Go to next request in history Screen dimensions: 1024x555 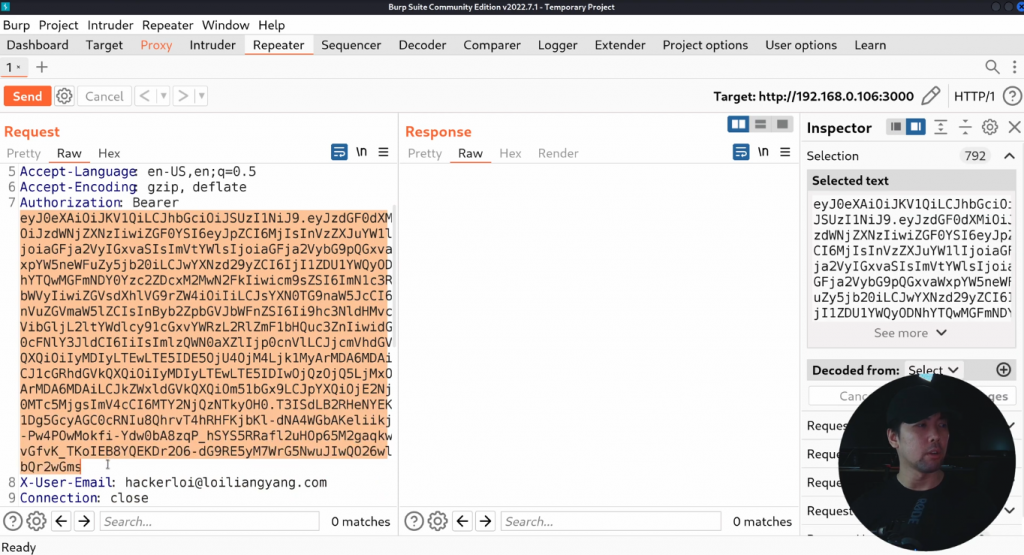click(183, 96)
